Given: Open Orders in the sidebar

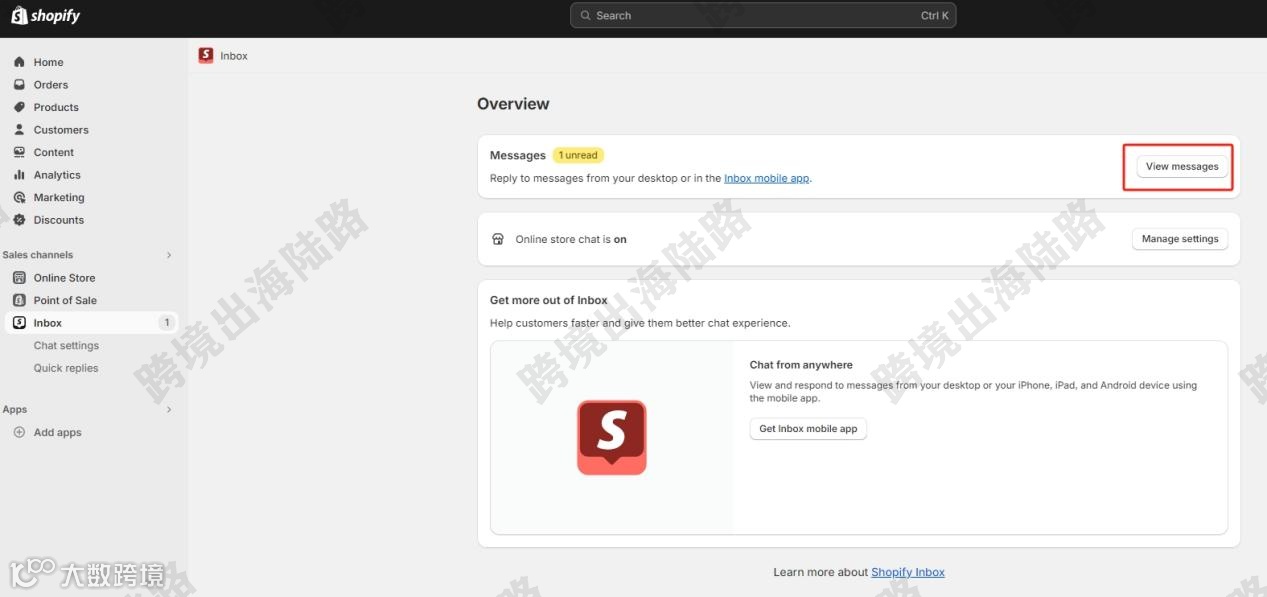Looking at the screenshot, I should [x=51, y=85].
